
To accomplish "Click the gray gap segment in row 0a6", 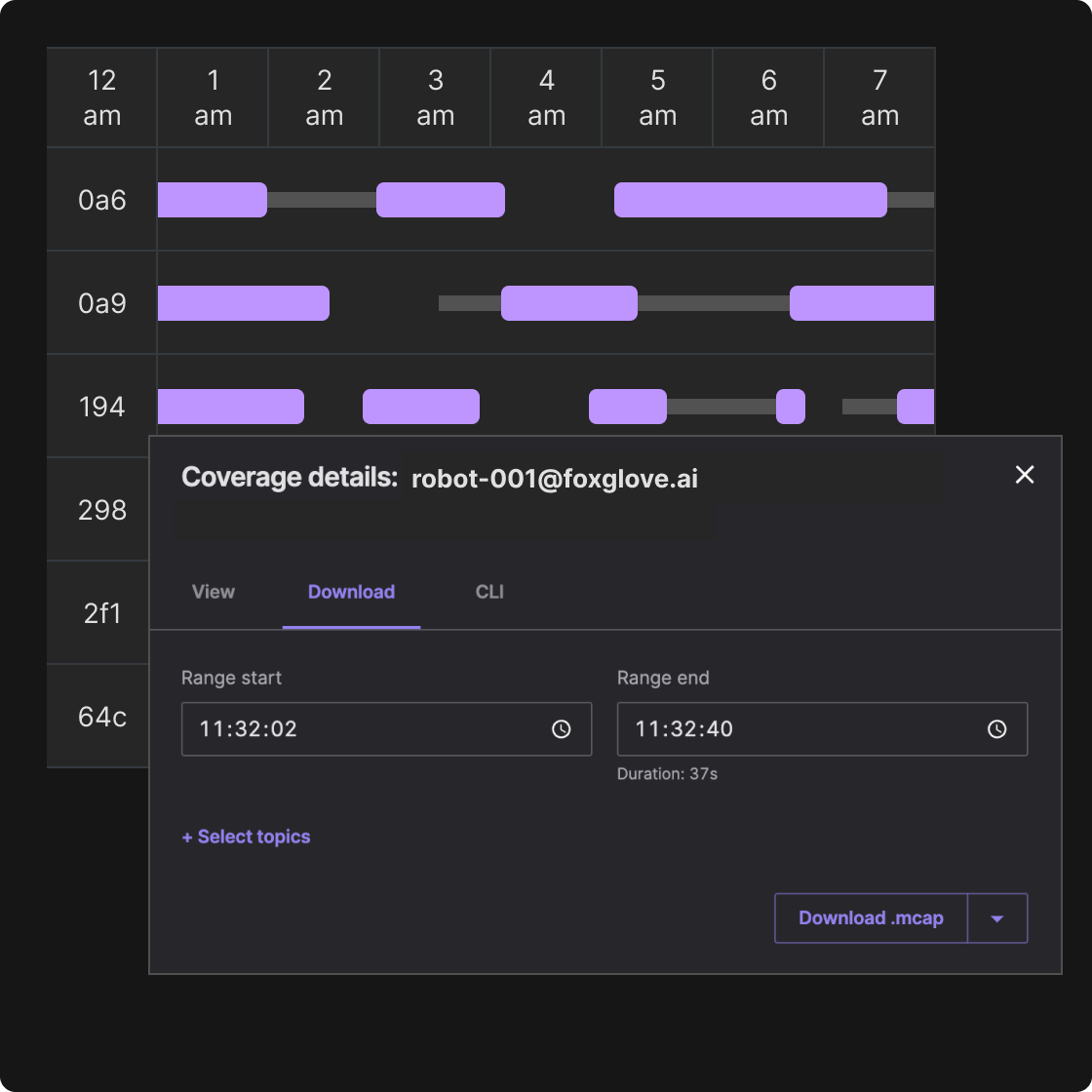I will [x=322, y=200].
